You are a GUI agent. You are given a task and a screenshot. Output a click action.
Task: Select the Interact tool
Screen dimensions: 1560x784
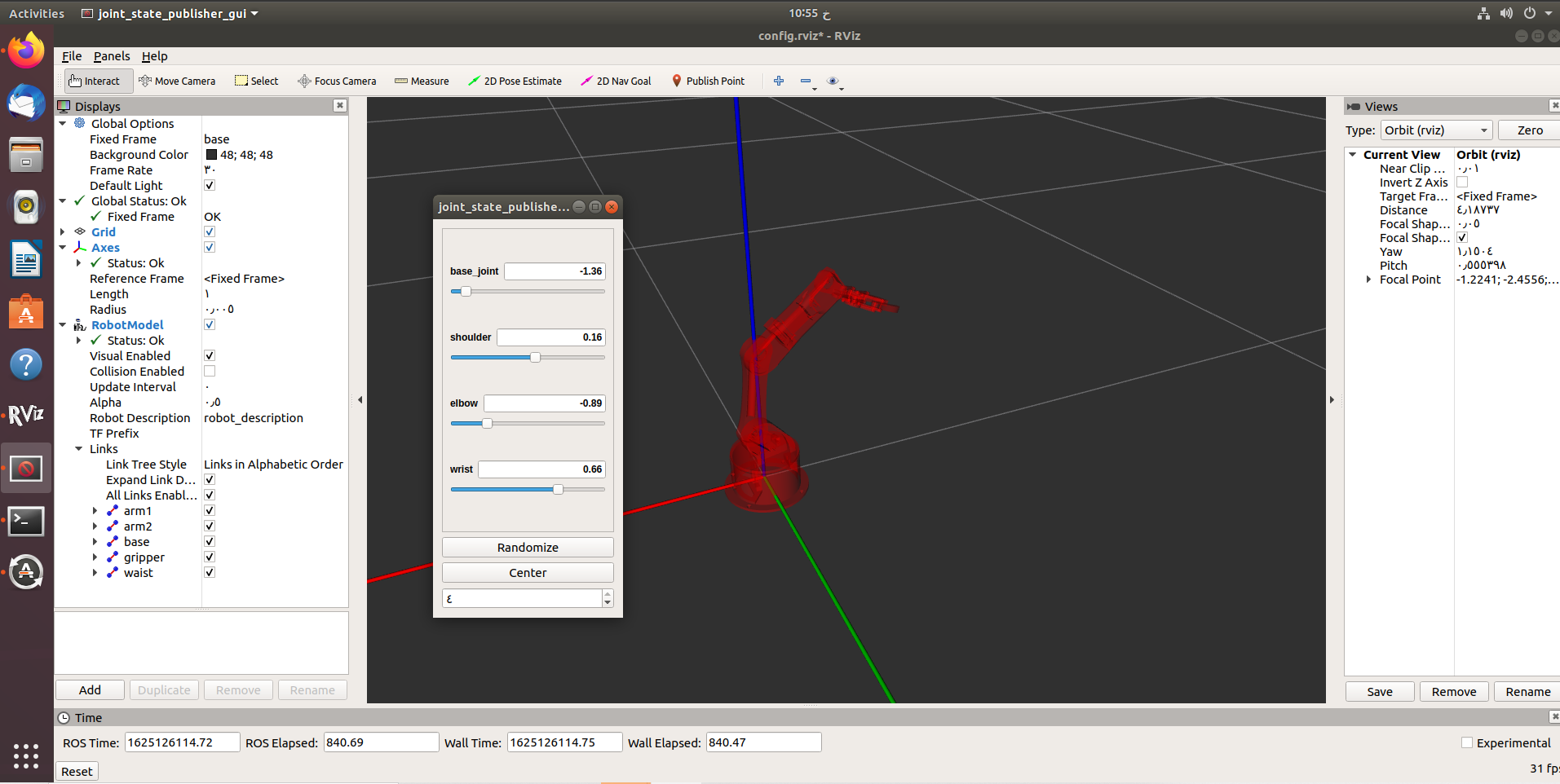point(96,81)
